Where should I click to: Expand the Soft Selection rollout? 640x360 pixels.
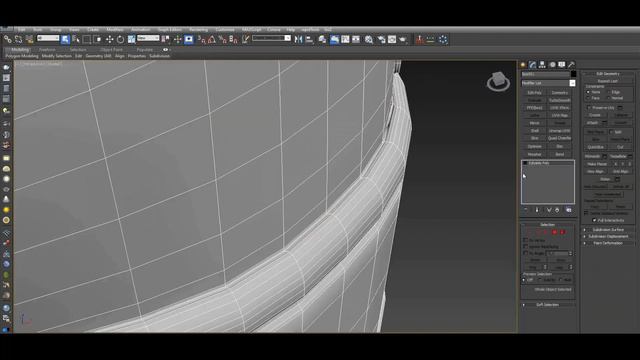(548, 305)
